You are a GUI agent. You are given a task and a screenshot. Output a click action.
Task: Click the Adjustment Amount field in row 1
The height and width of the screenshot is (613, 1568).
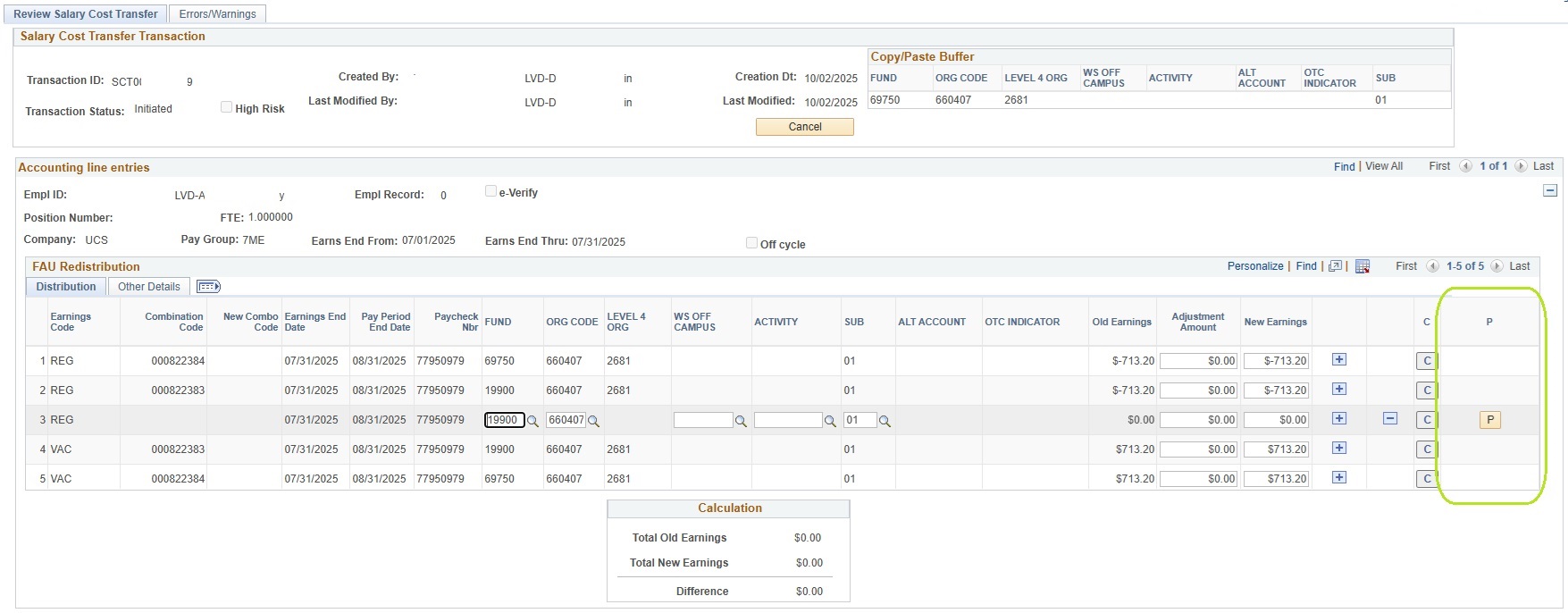(x=1198, y=361)
